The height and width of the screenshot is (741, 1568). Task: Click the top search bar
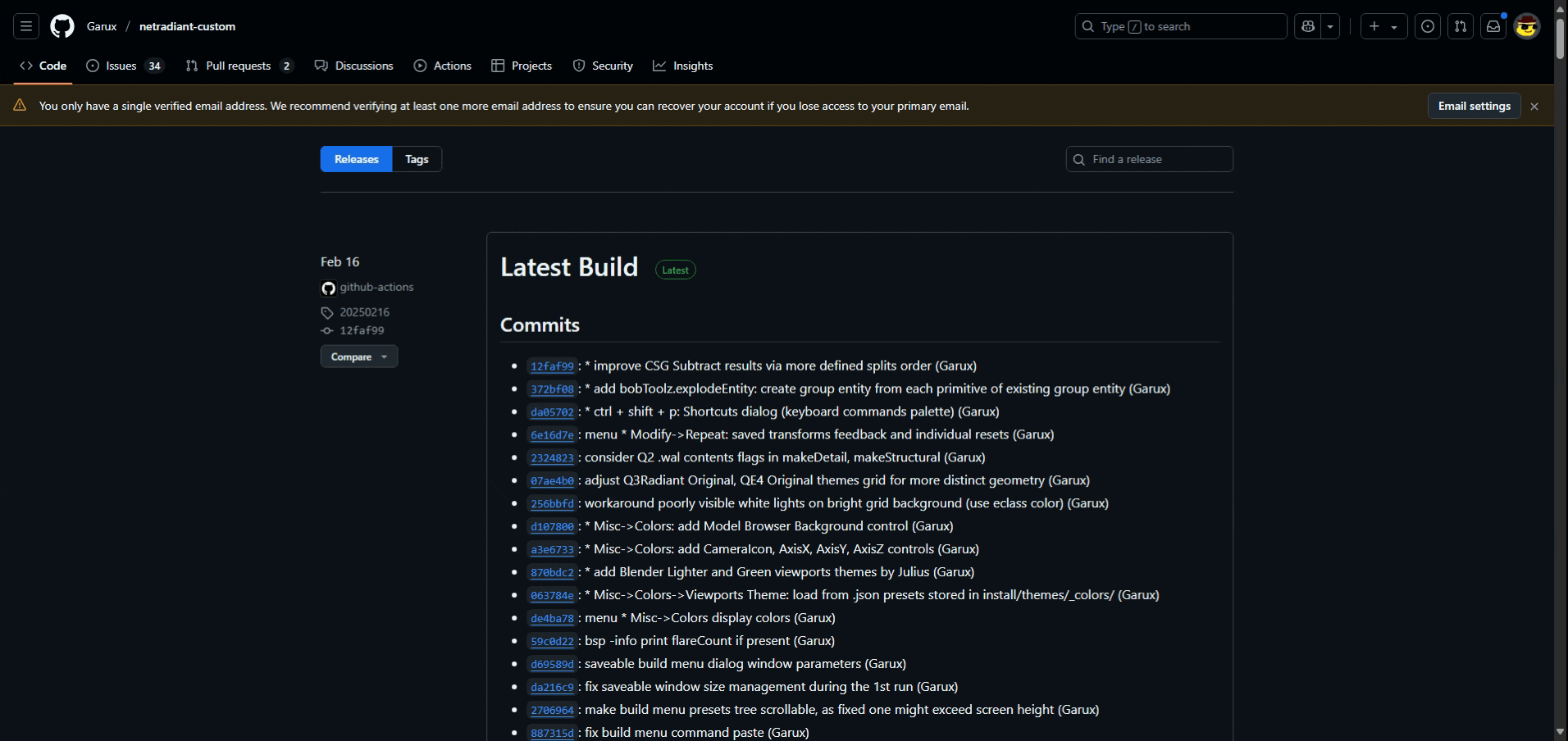click(x=1181, y=26)
